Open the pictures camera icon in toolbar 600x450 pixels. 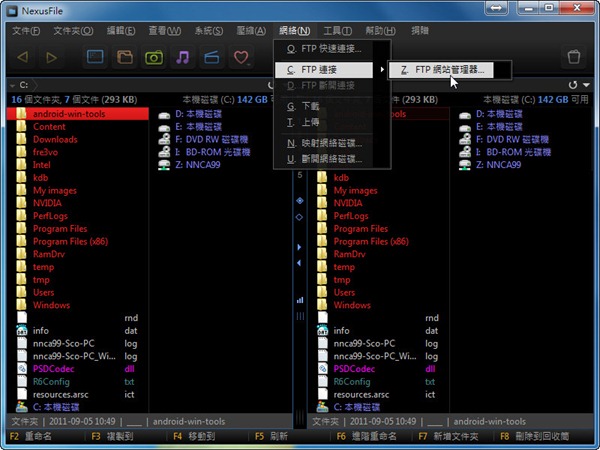pyautogui.click(x=154, y=57)
